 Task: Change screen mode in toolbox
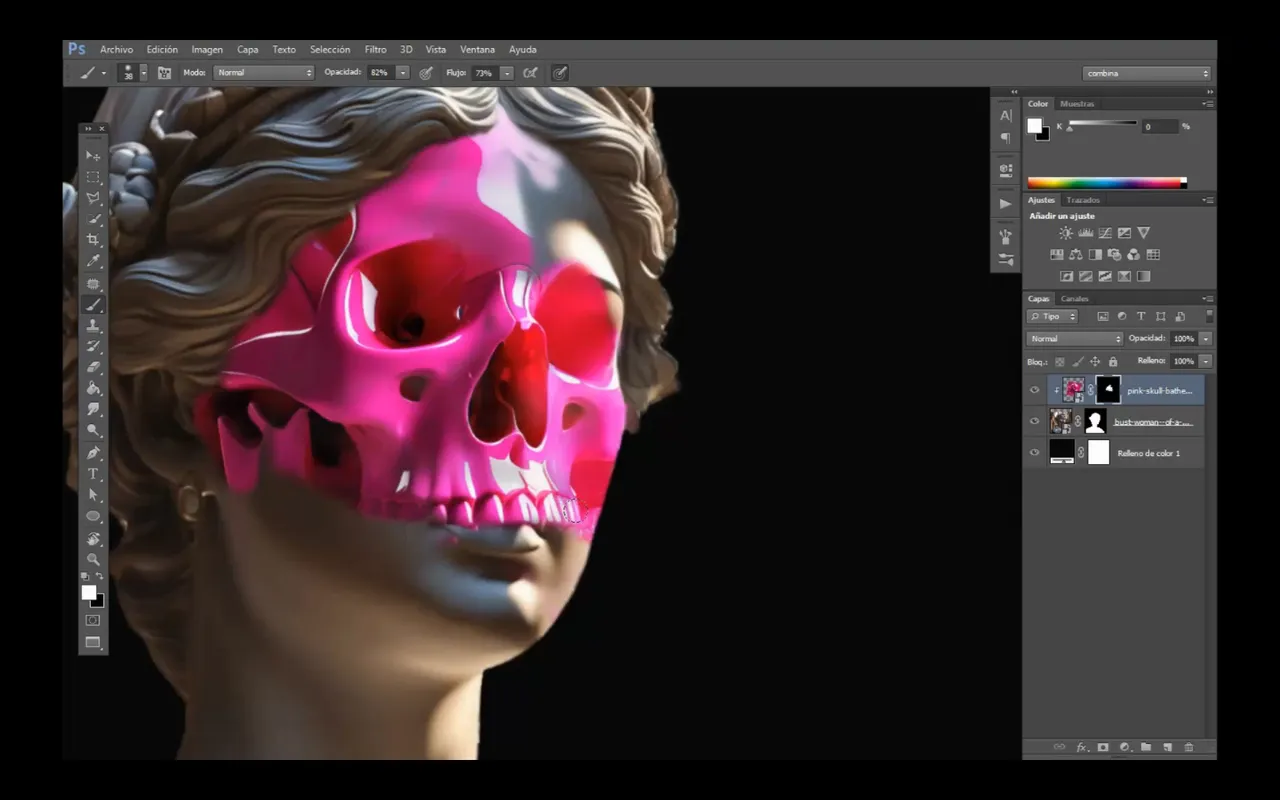93,643
